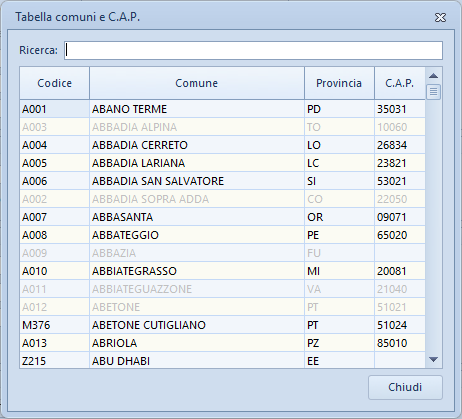This screenshot has height=419, width=462.
Task: Select the ABBIATEGRASSO row
Action: coord(222,271)
